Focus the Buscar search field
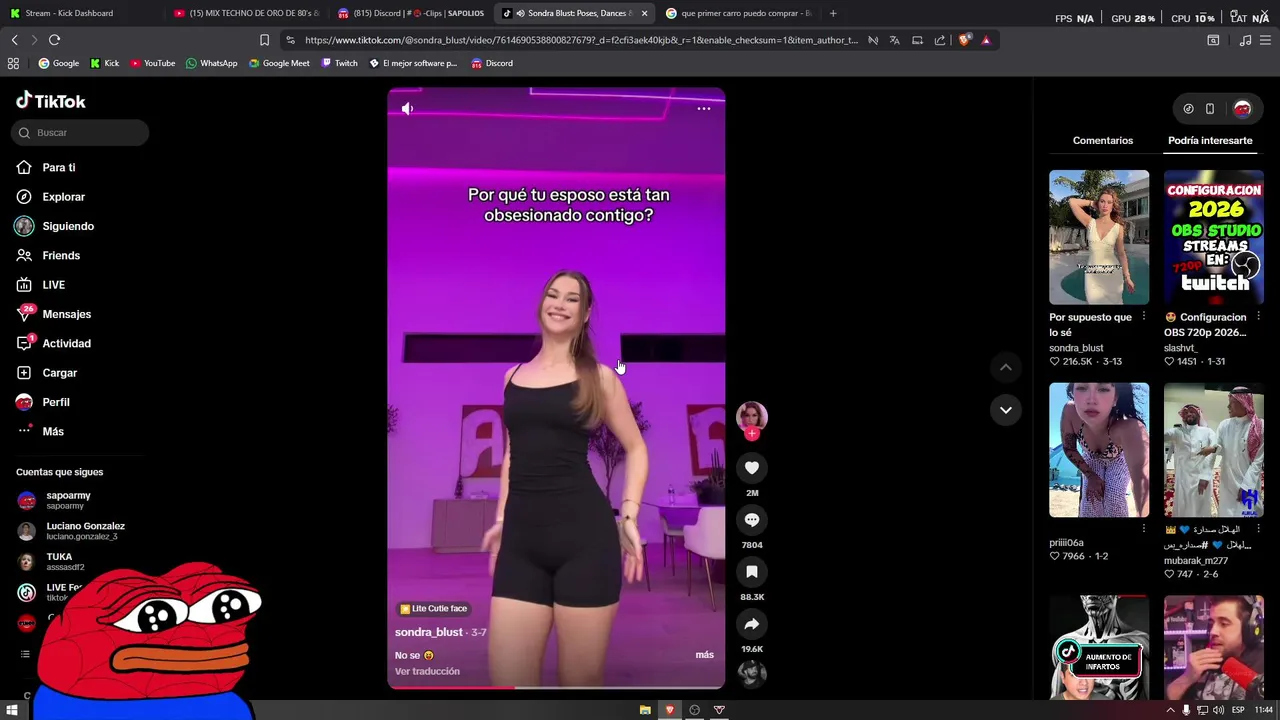 80,132
